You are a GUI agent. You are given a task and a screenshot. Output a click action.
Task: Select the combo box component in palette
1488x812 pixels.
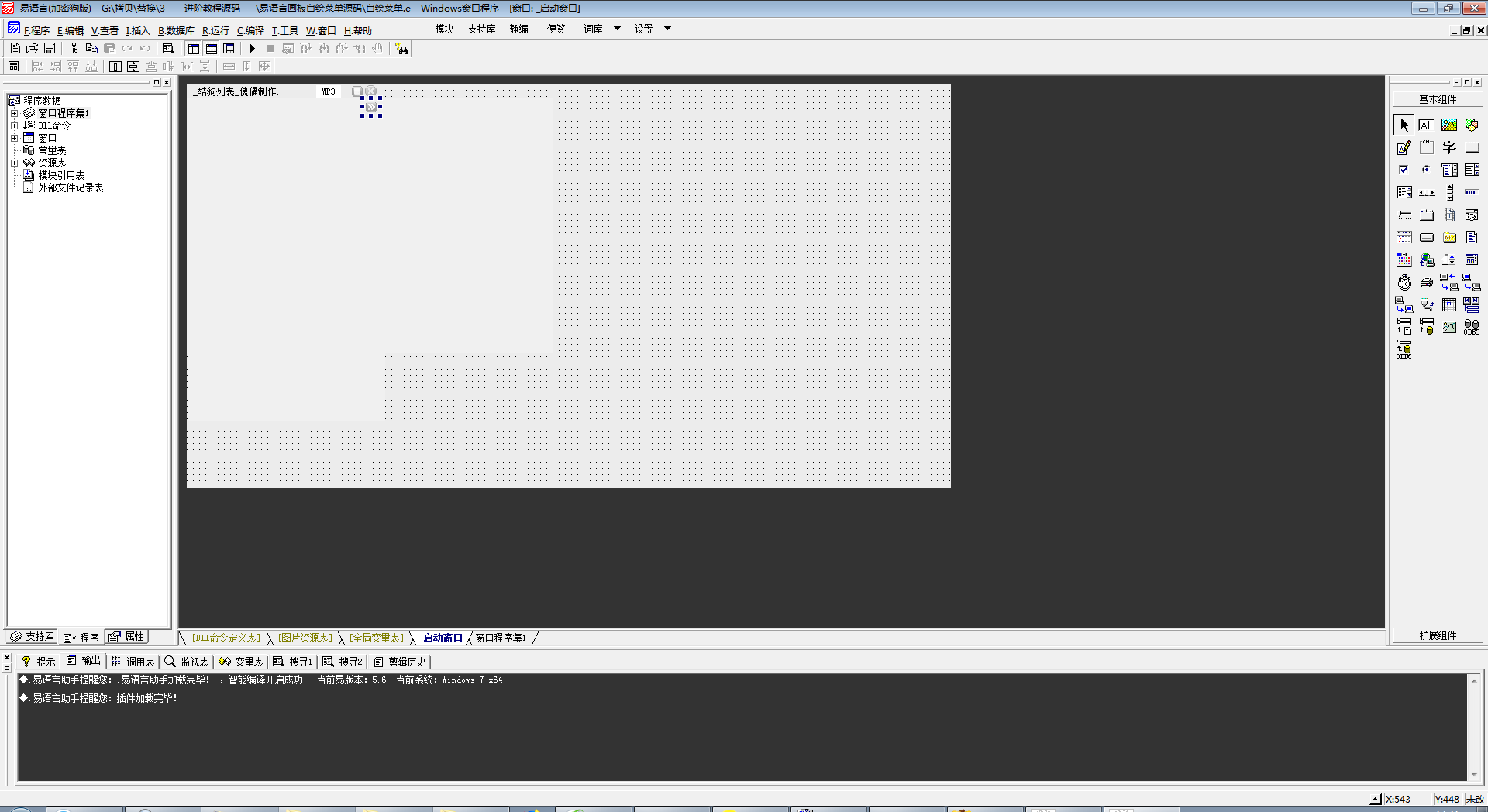point(1449,170)
